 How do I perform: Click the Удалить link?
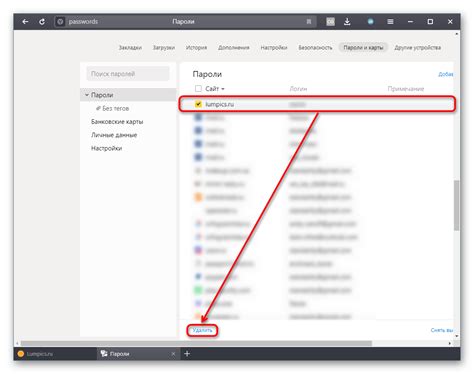(x=202, y=330)
